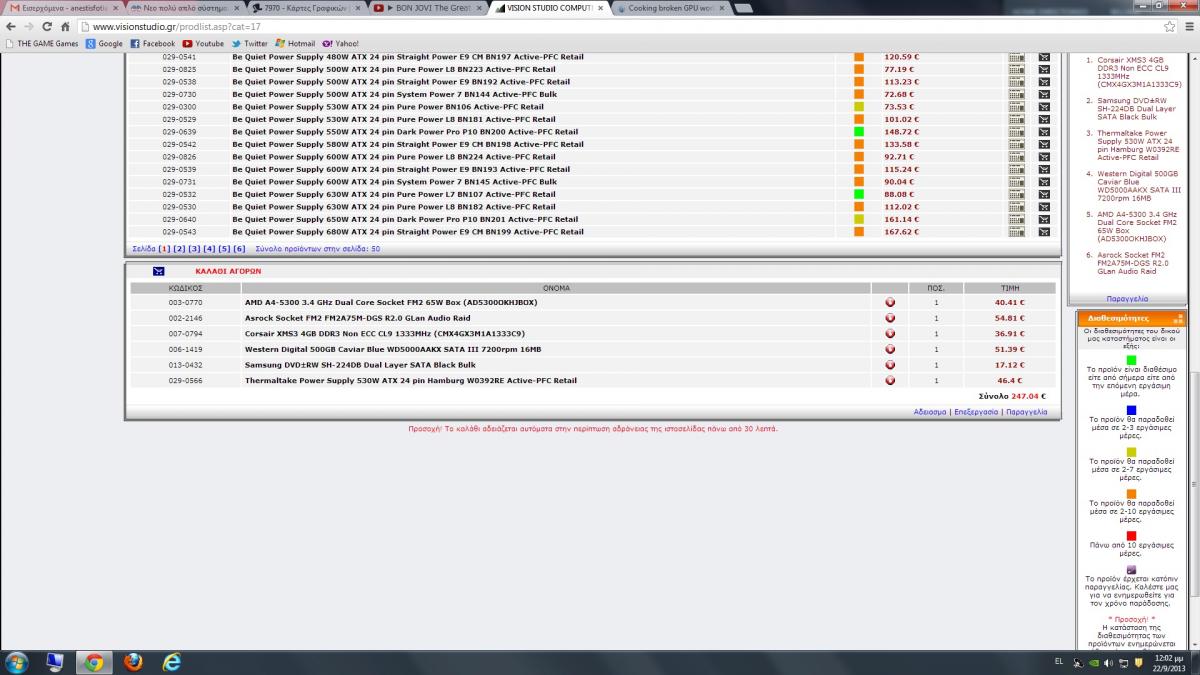Go to results page 6
1200x675 pixels.
pos(239,248)
